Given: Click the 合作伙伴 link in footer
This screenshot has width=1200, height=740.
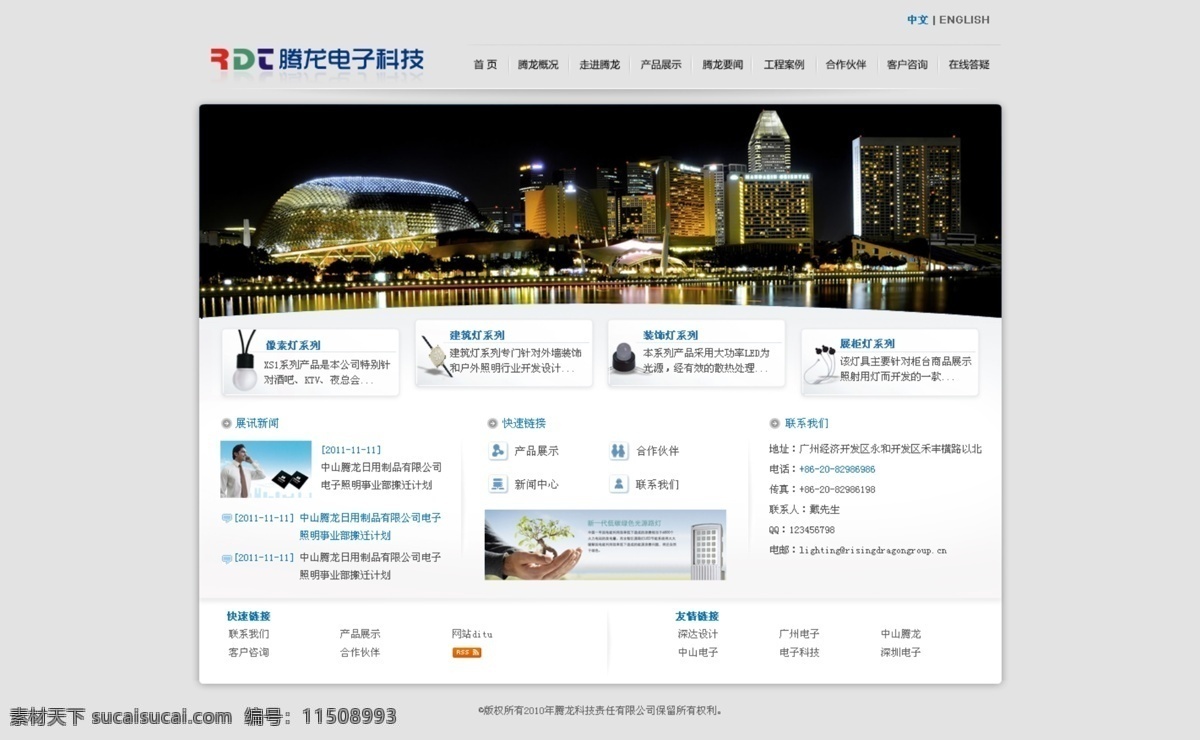Looking at the screenshot, I should coord(360,652).
